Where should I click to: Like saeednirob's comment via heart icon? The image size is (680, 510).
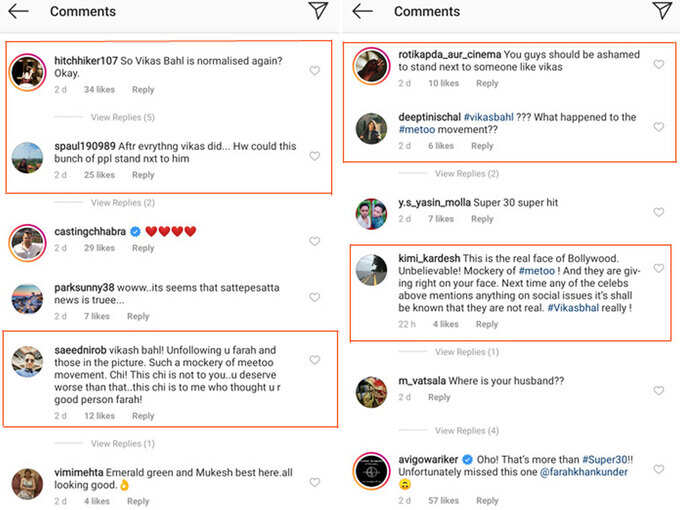tap(314, 360)
